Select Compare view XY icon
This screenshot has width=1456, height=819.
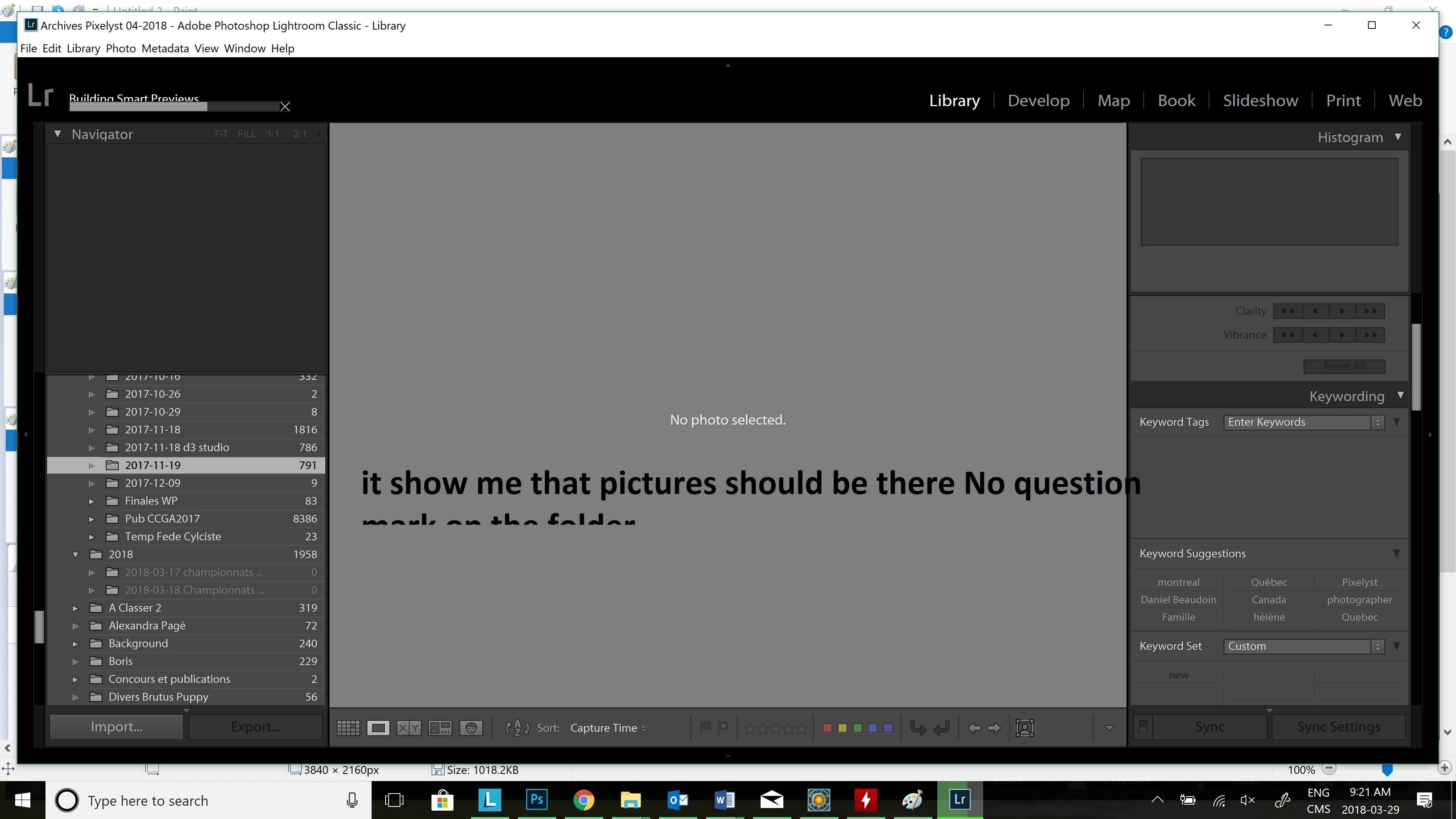[409, 728]
